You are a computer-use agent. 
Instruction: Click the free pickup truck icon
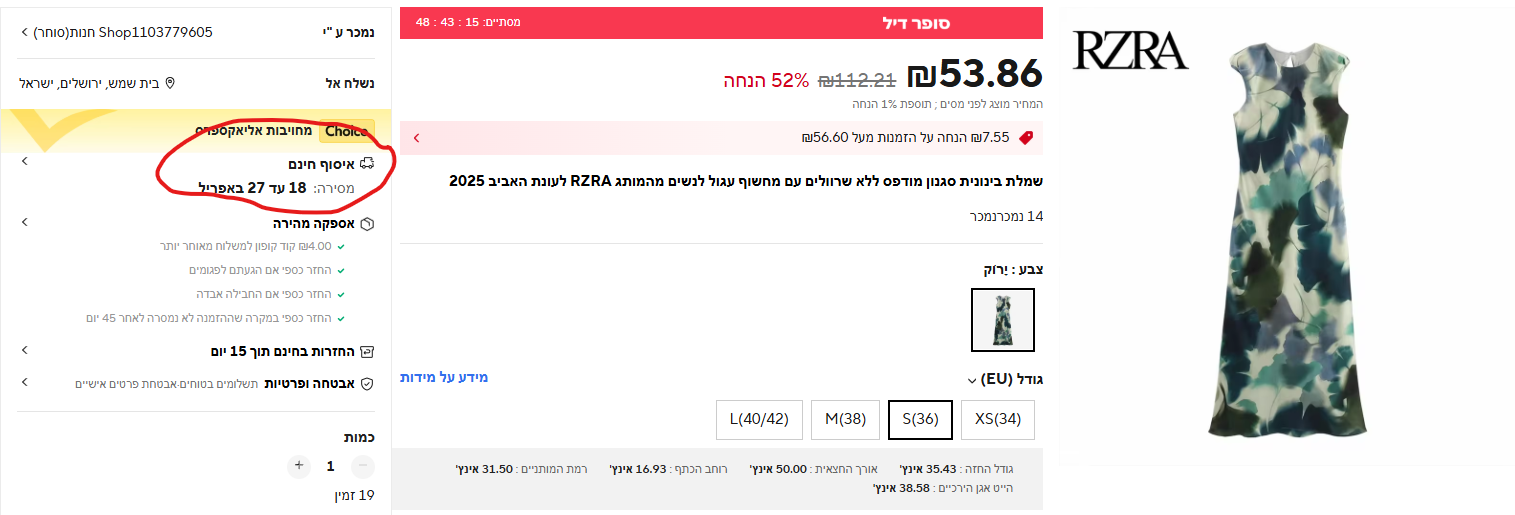point(367,162)
